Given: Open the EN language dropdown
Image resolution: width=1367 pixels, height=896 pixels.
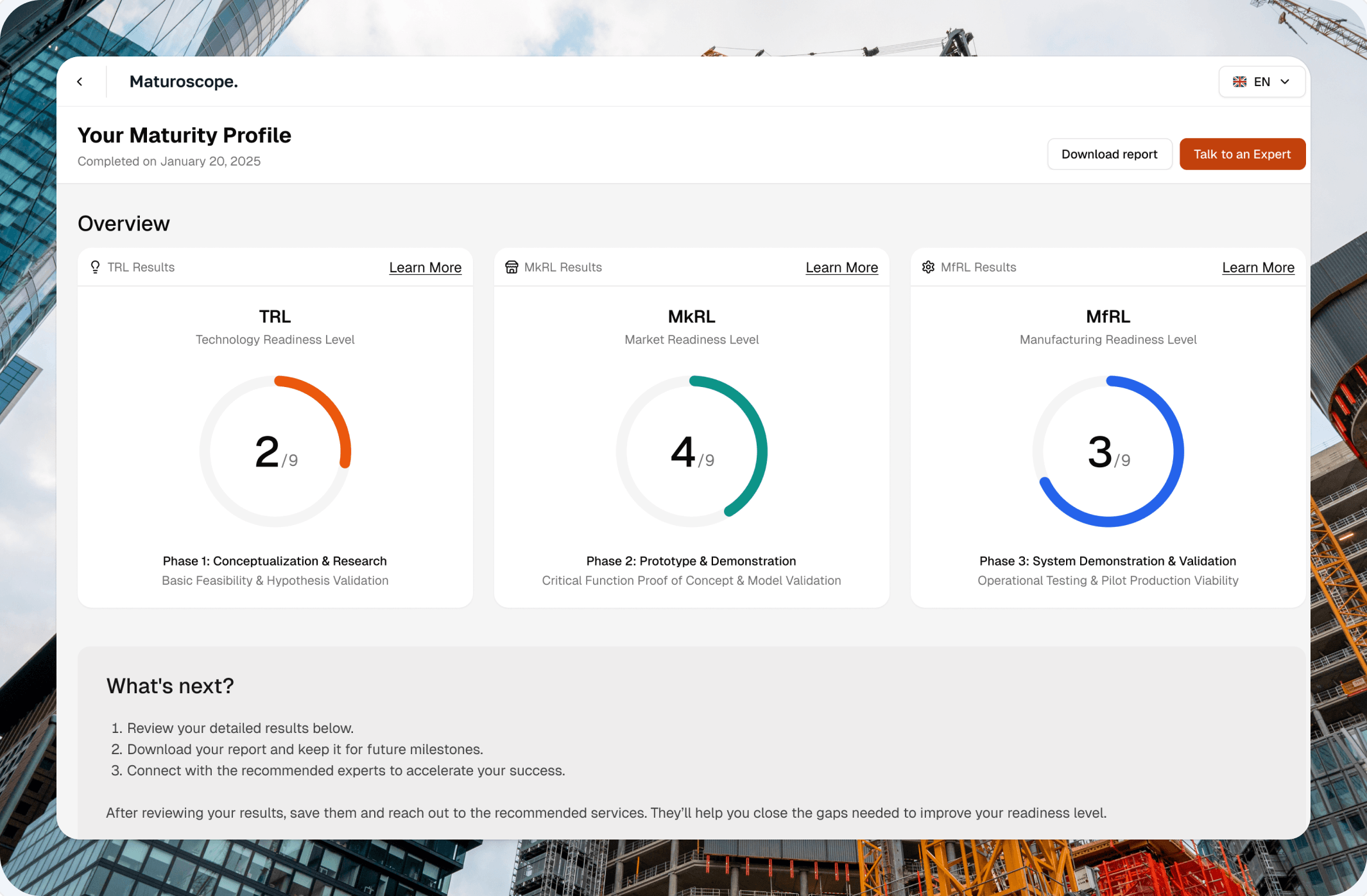Looking at the screenshot, I should pyautogui.click(x=1262, y=82).
